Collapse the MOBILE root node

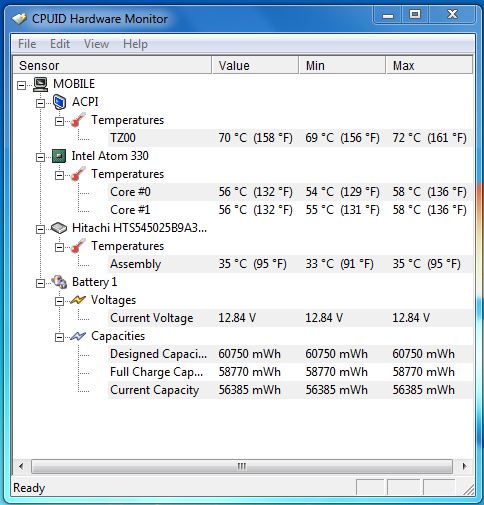tap(22, 85)
